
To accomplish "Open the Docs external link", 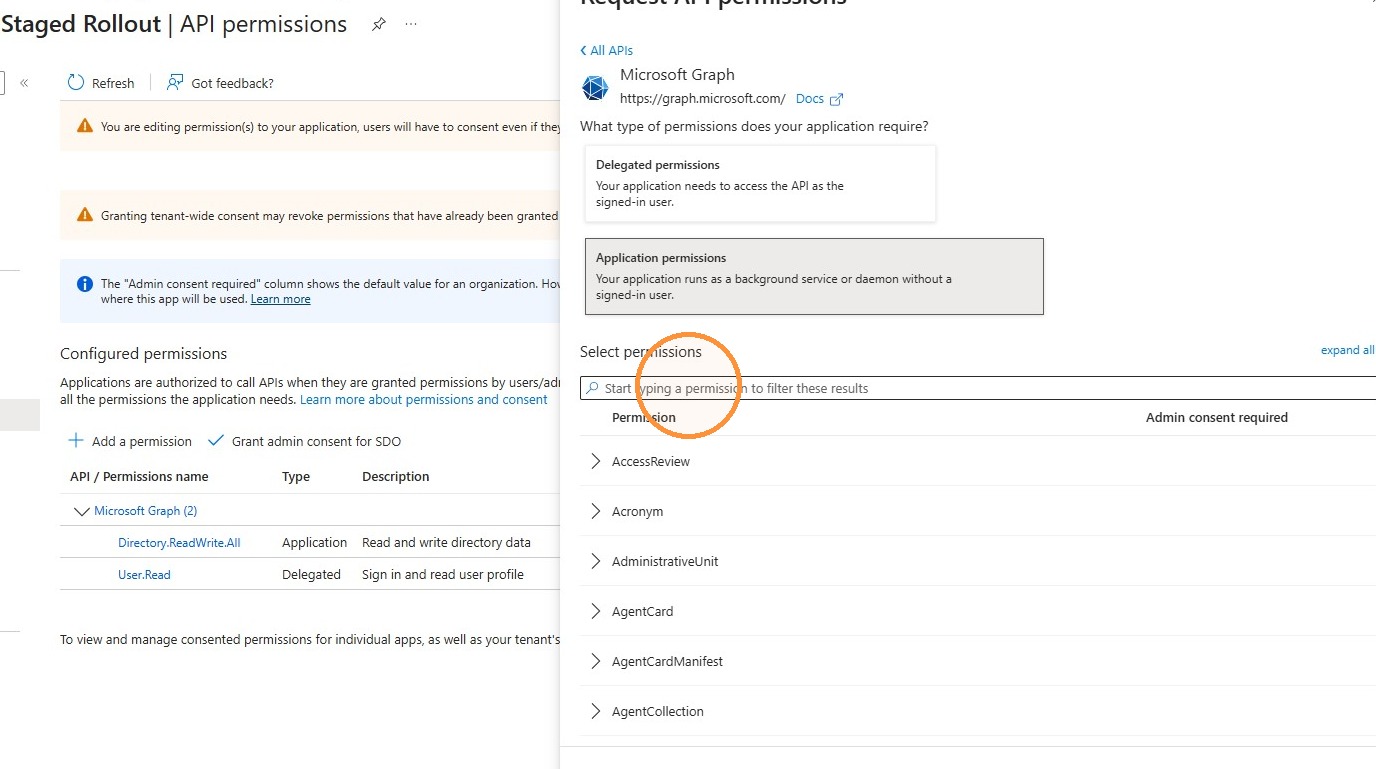I will coord(819,99).
